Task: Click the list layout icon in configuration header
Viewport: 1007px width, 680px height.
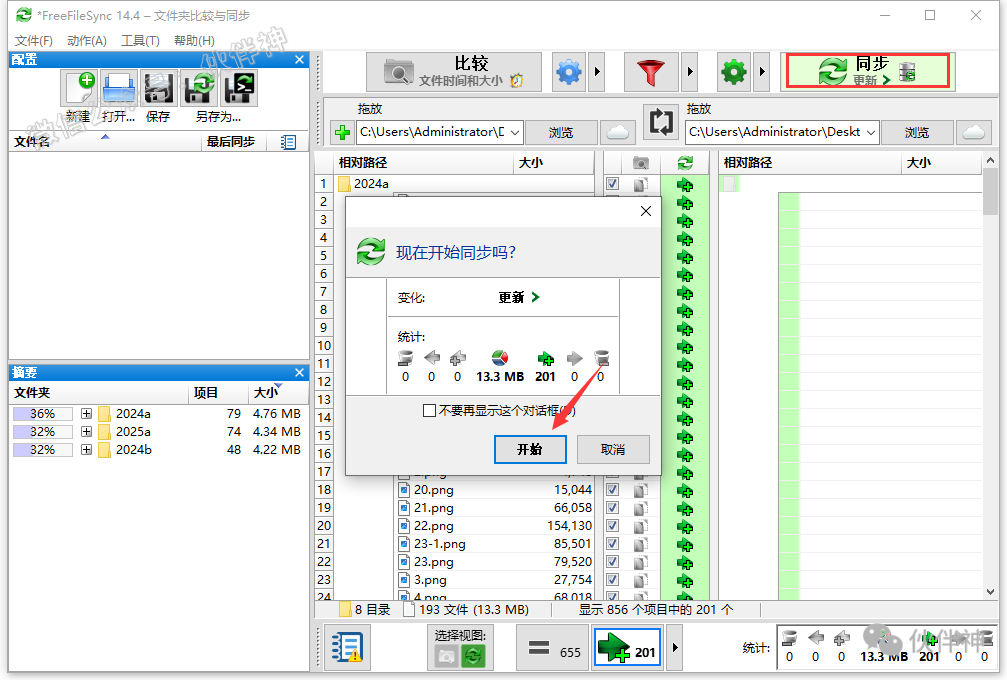Action: pos(288,142)
